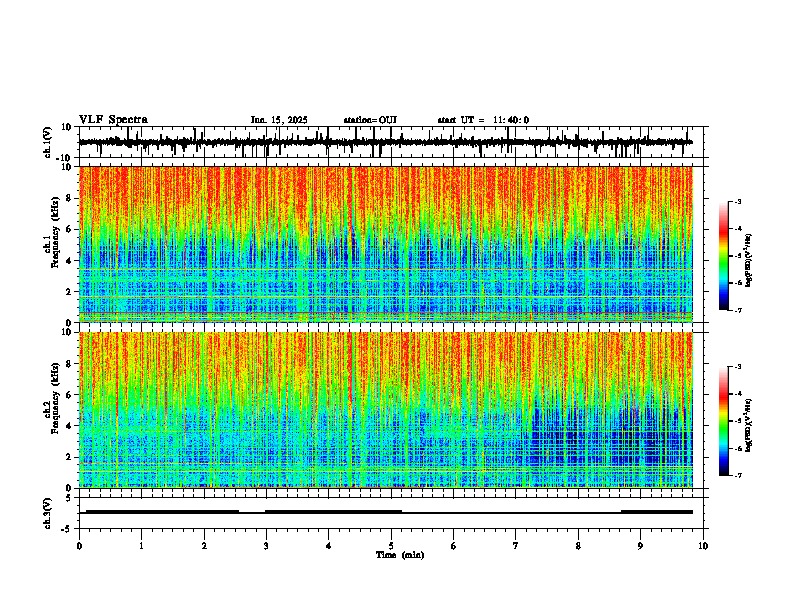
Task: Click the "4" kHz tick of ch.1 spectrogram
Action: [70, 261]
